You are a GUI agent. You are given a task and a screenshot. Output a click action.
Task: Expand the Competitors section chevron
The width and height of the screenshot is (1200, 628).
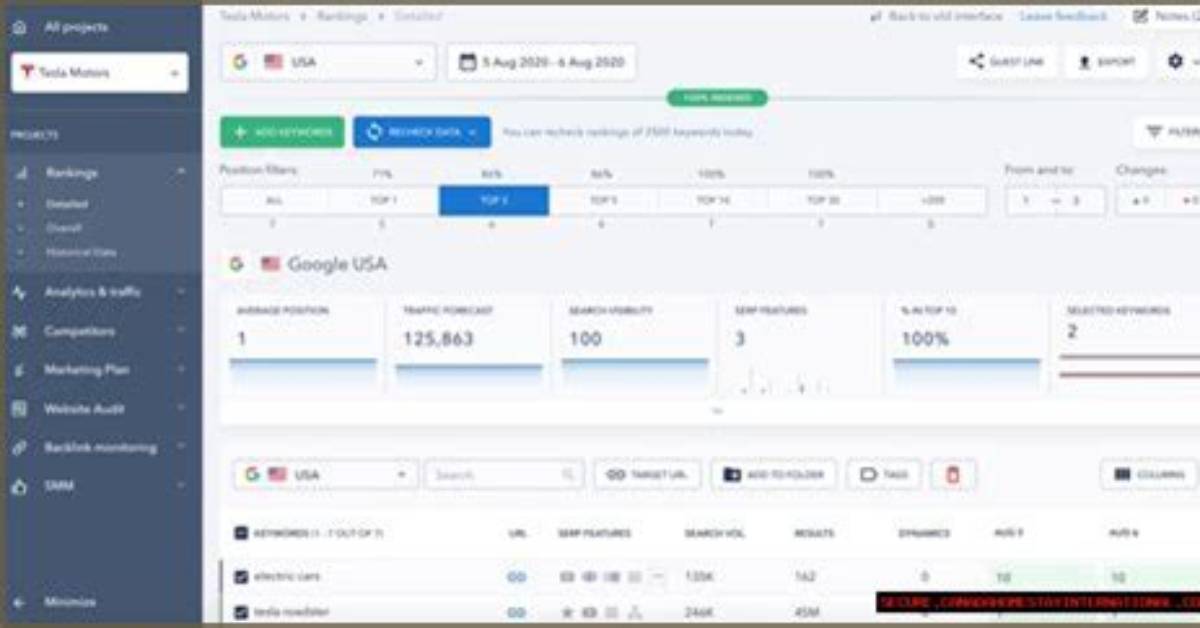tap(181, 331)
